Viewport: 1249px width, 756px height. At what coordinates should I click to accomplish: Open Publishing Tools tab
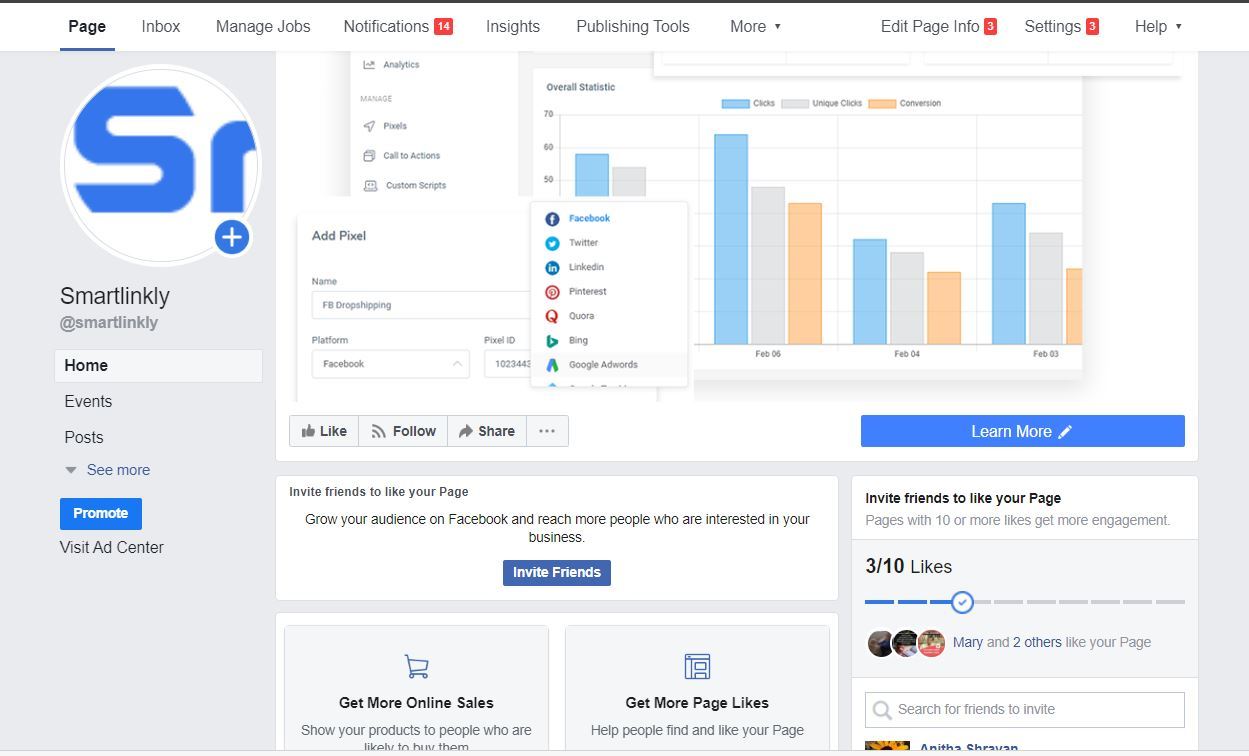coord(633,27)
